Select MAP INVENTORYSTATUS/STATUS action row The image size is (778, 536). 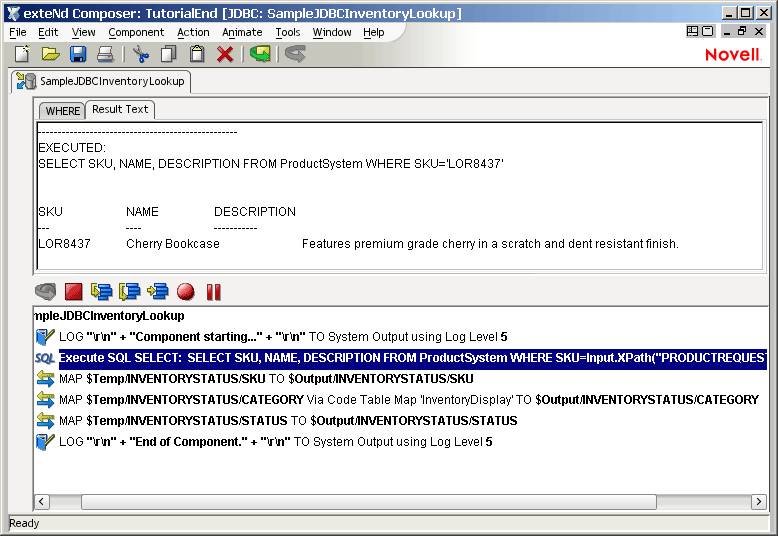[x=288, y=421]
